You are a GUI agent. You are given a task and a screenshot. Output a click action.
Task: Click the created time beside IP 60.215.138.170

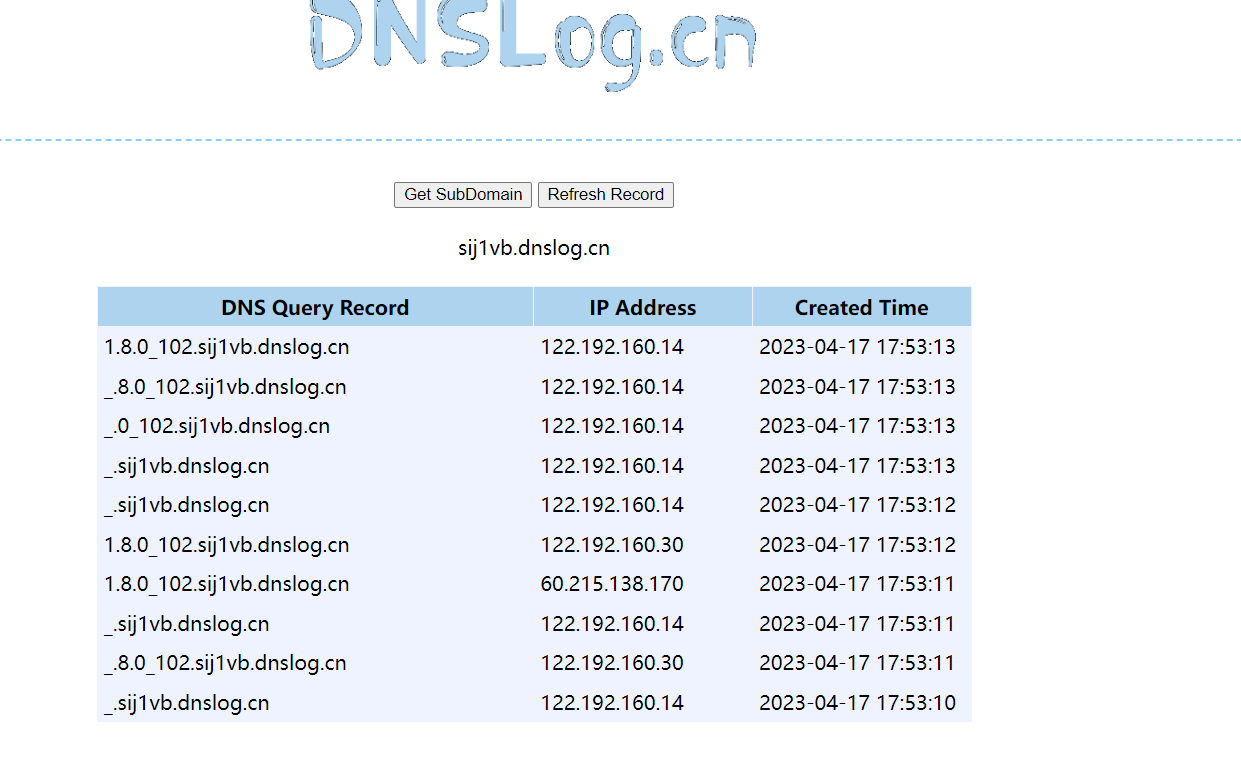(857, 585)
